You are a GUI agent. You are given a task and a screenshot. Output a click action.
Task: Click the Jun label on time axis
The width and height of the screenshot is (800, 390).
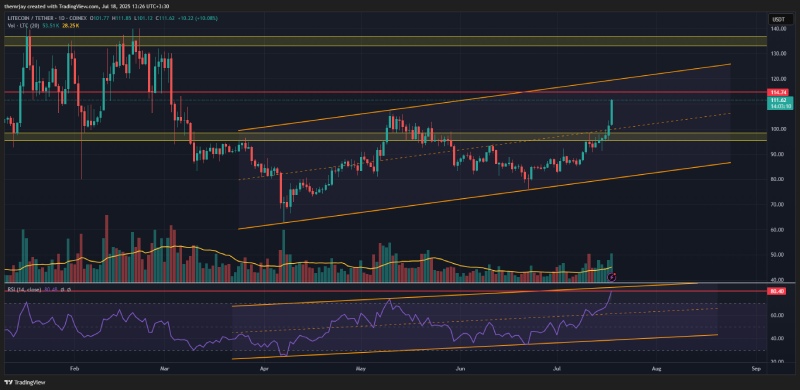pos(461,368)
